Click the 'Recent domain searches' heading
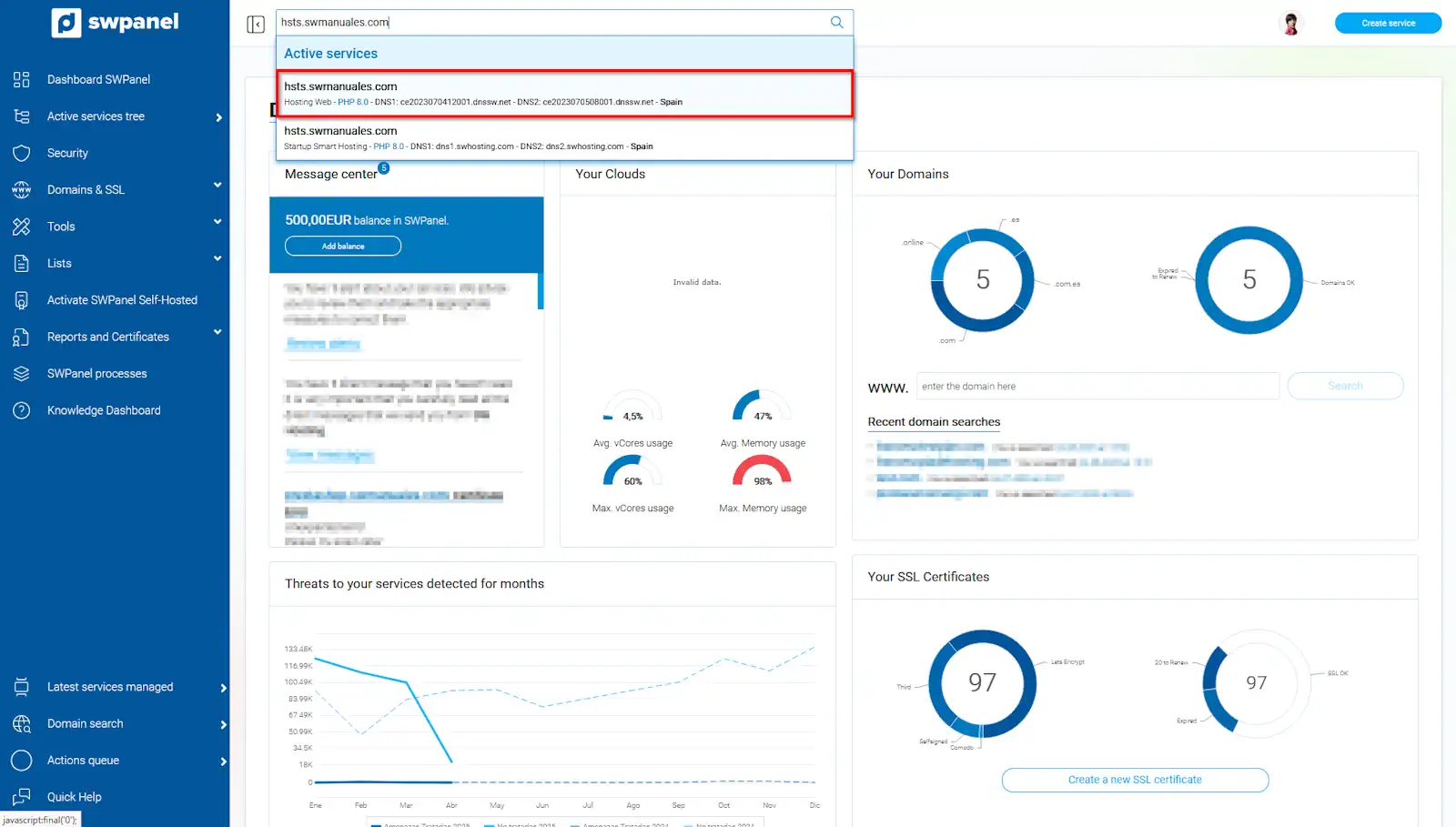The width and height of the screenshot is (1456, 827). (934, 422)
